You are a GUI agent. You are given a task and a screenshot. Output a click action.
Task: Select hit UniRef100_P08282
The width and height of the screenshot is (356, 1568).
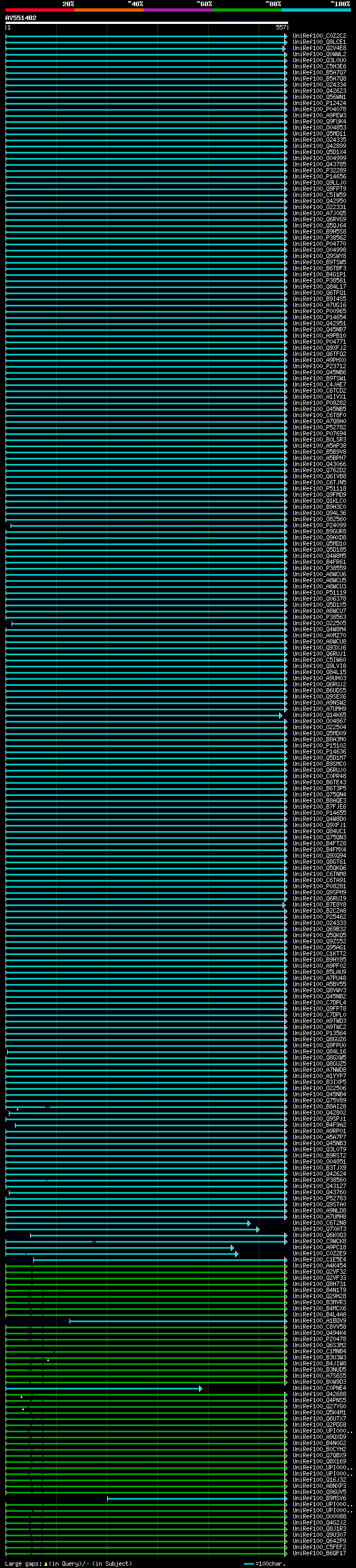point(319,403)
